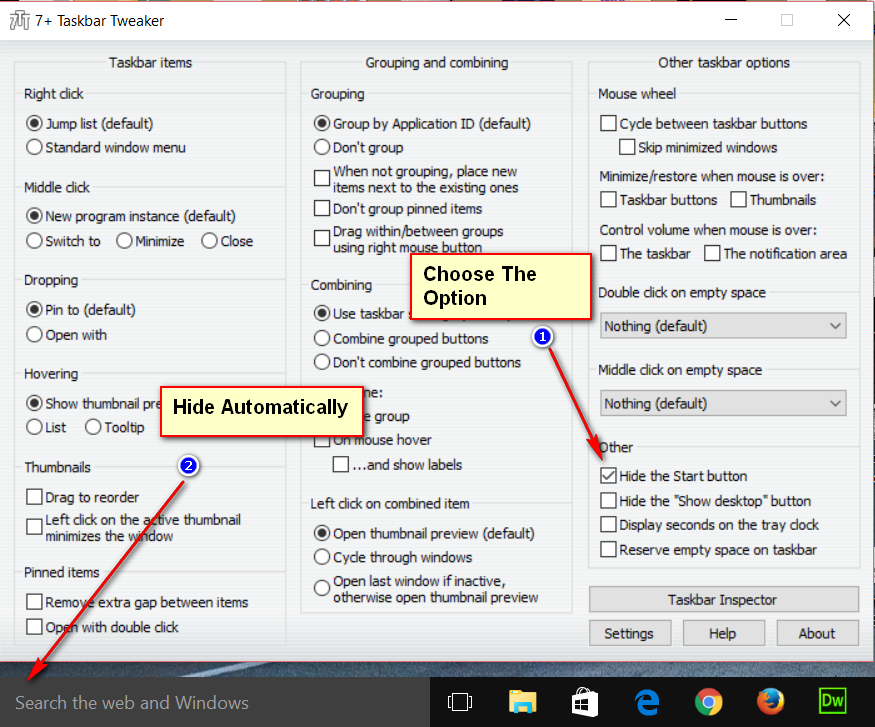Open the About dialog
This screenshot has height=727, width=875.
818,632
